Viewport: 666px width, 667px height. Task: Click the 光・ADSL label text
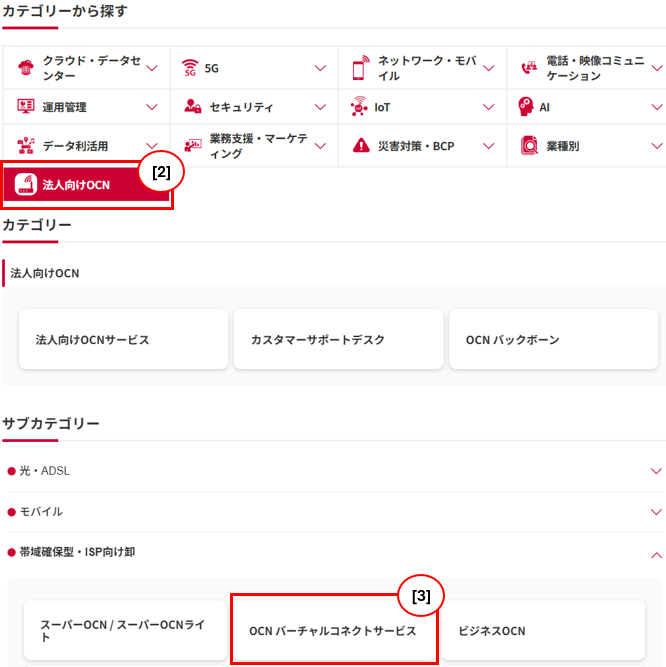[44, 471]
